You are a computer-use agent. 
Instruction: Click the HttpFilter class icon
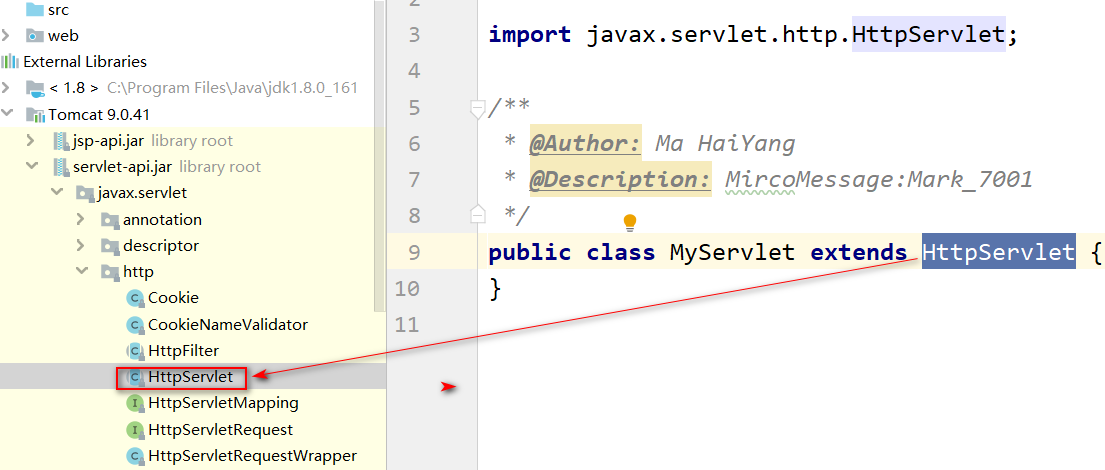pyautogui.click(x=135, y=351)
